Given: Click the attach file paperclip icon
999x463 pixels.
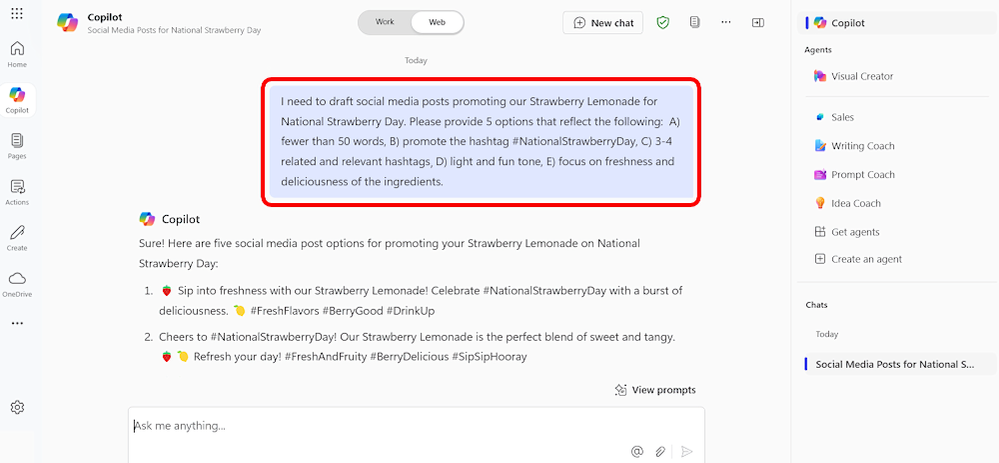Looking at the screenshot, I should tap(660, 451).
